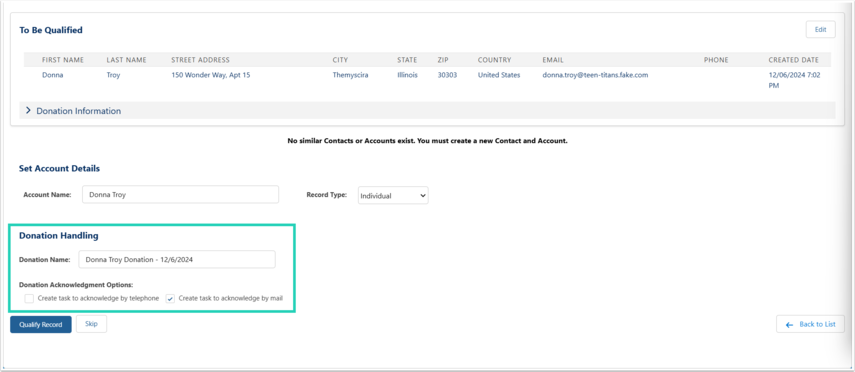The height and width of the screenshot is (372, 855).
Task: Click the EMAIL column header
Action: 553,60
